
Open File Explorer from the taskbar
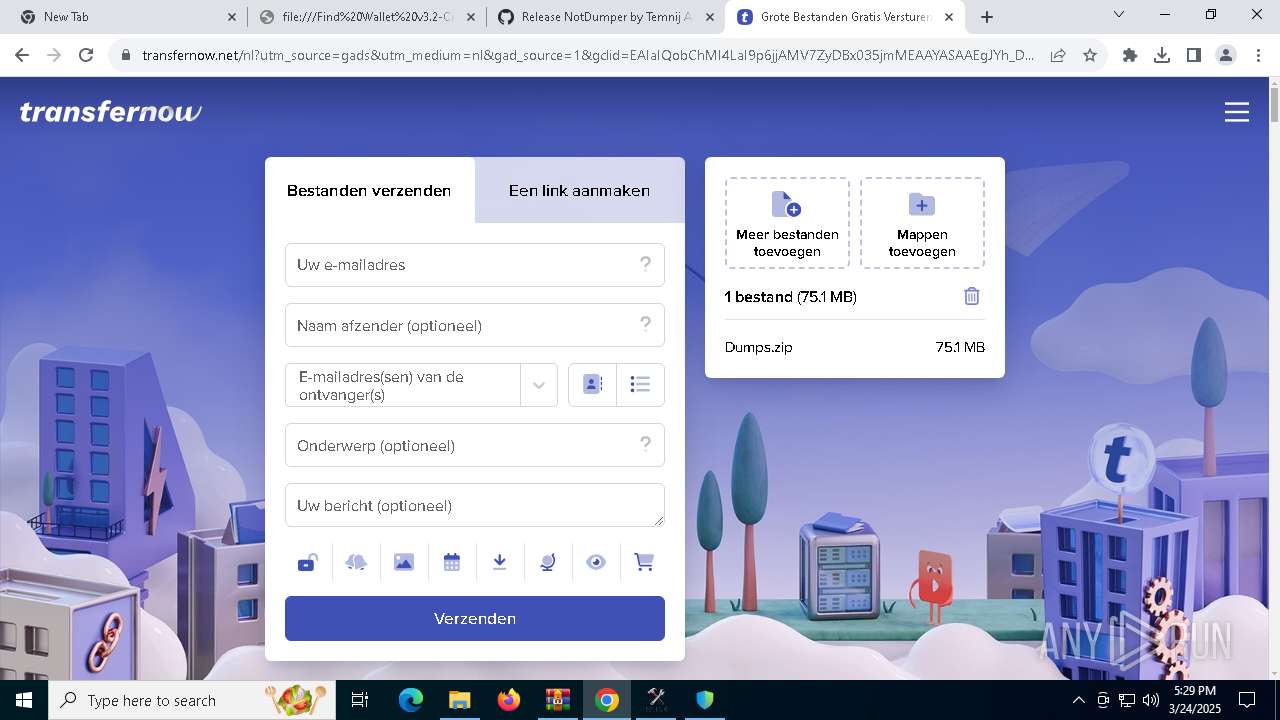pos(459,700)
